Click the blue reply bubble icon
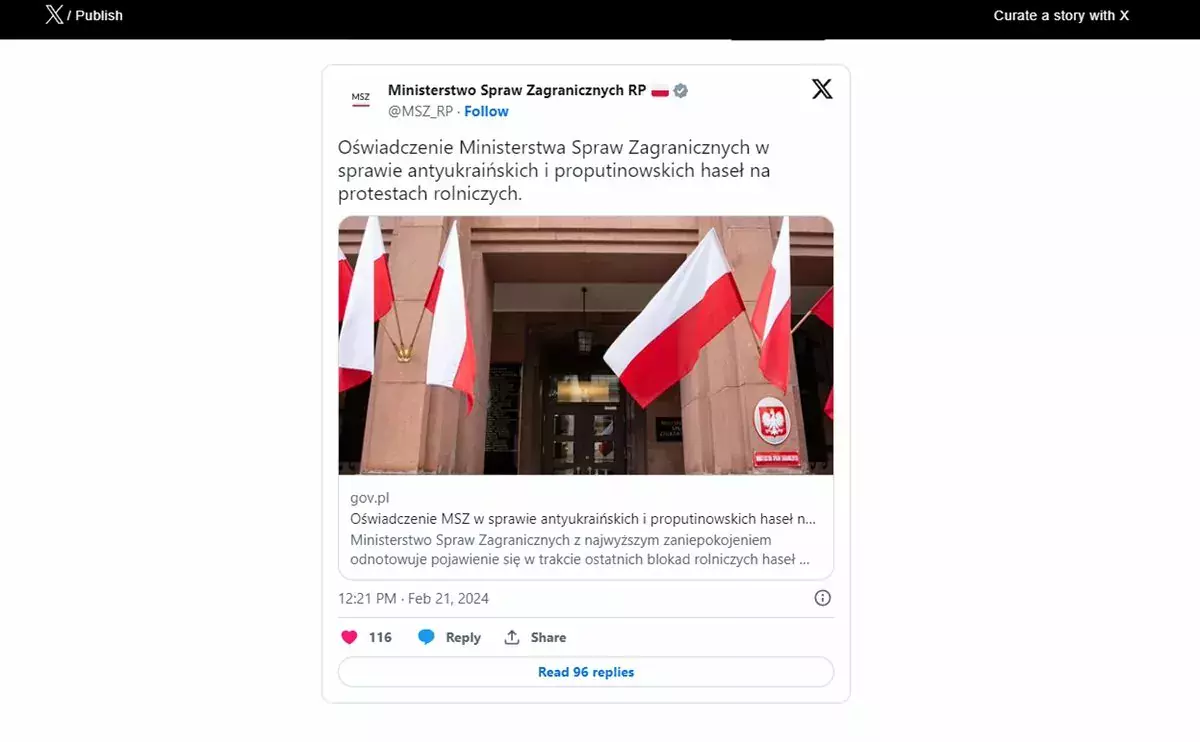The height and width of the screenshot is (742, 1200). [426, 637]
